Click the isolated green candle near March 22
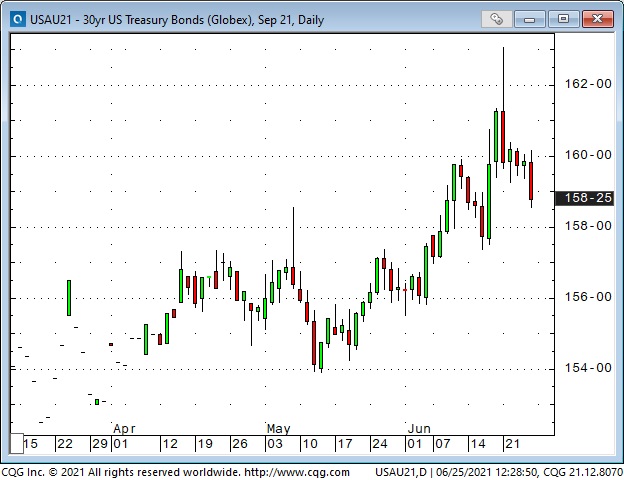This screenshot has height=480, width=624. click(x=69, y=298)
